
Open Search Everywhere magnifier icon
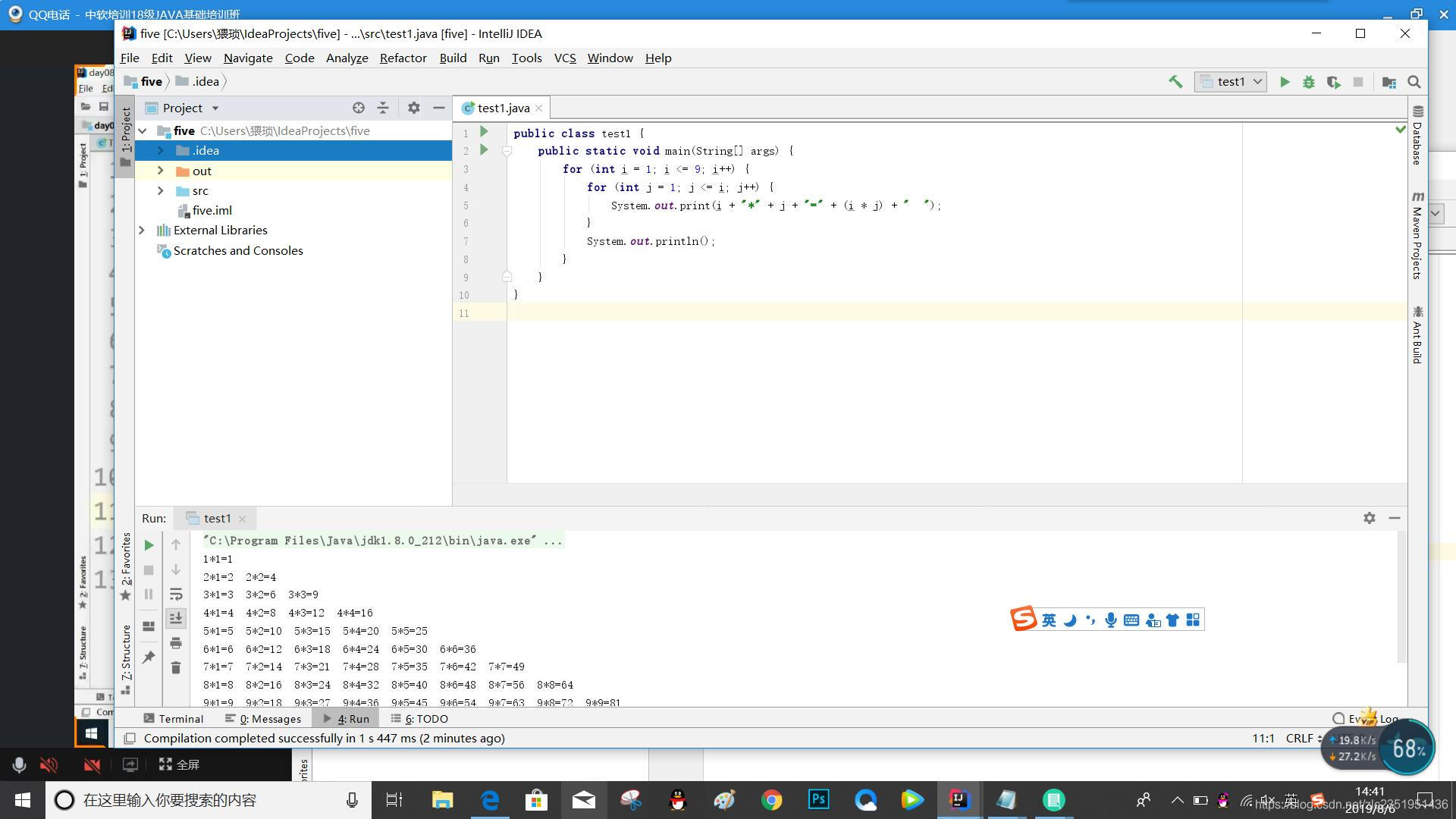[1414, 82]
